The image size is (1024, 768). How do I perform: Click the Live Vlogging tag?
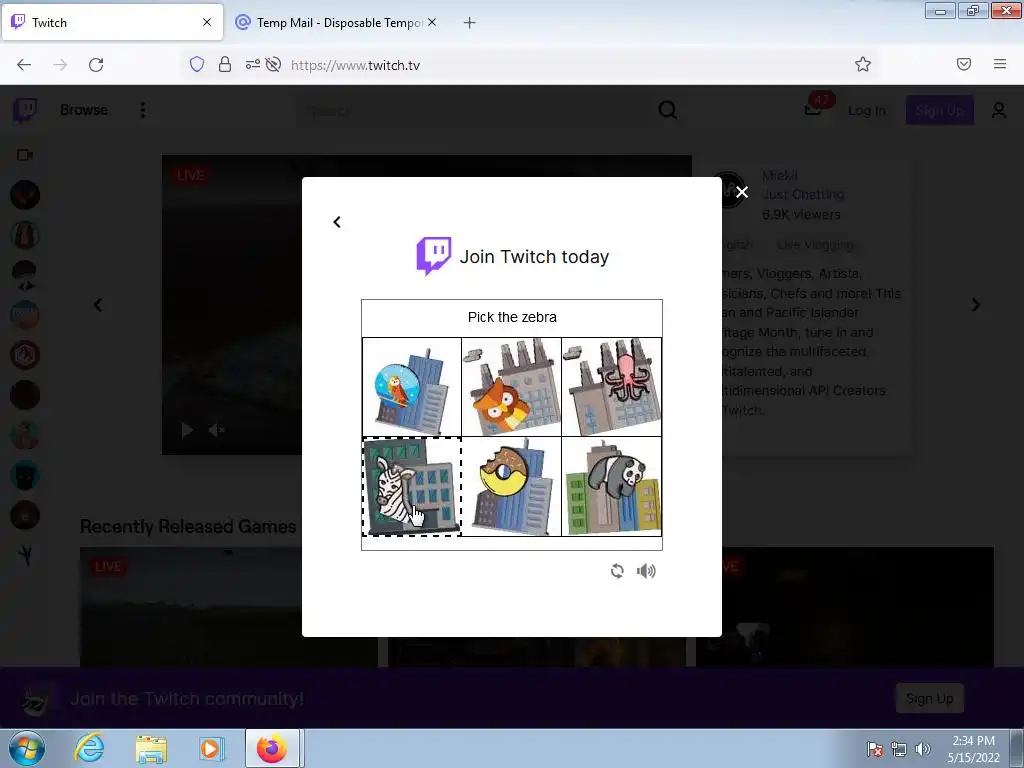tap(815, 245)
